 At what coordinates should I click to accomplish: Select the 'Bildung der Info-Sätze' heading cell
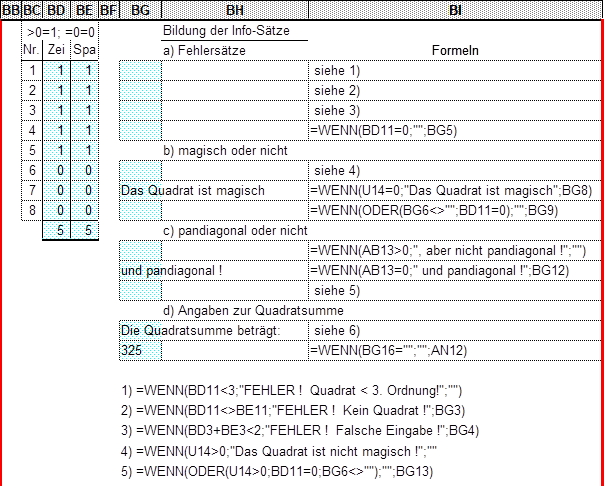tap(234, 31)
